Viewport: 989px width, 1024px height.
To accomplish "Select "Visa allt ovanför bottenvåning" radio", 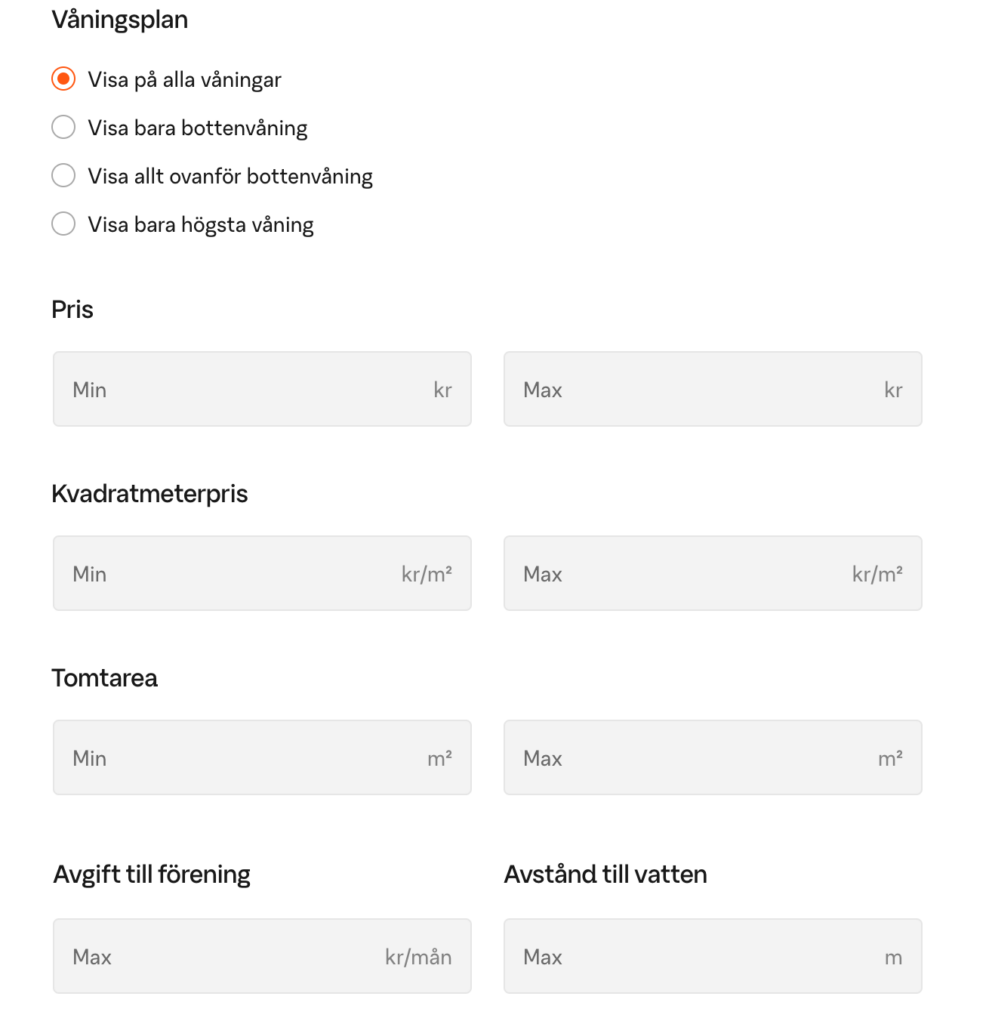I will (x=63, y=177).
